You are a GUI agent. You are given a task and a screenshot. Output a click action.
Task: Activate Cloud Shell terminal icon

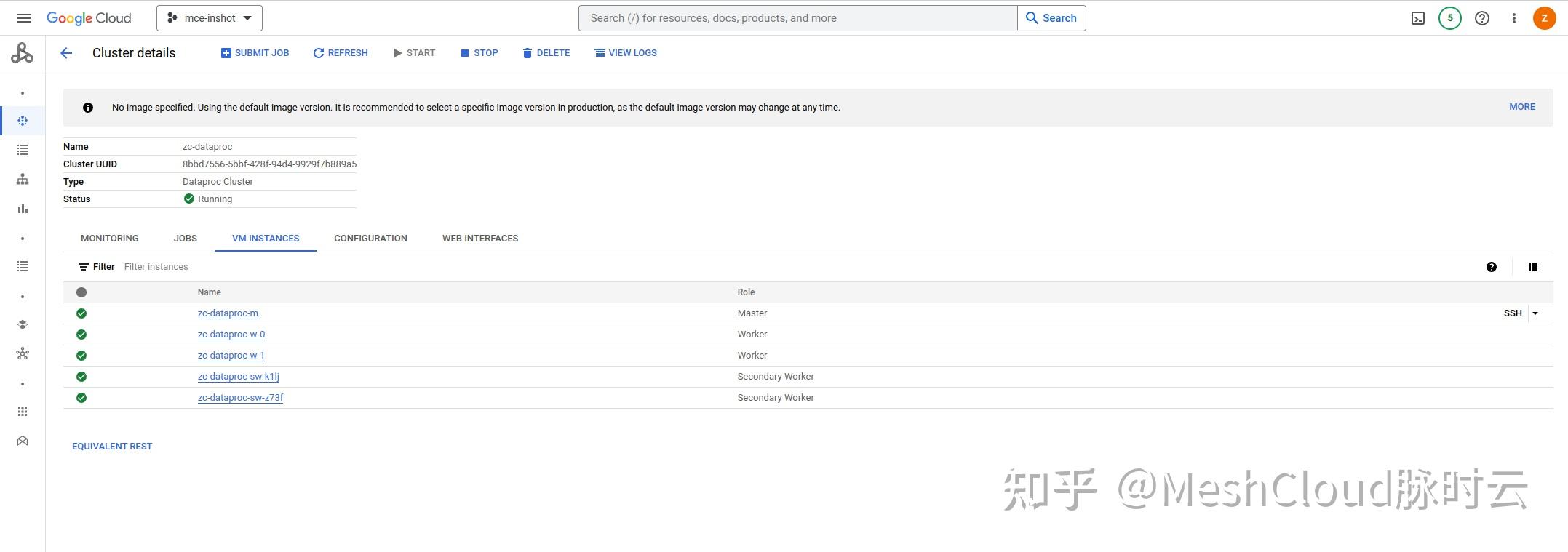pyautogui.click(x=1418, y=18)
